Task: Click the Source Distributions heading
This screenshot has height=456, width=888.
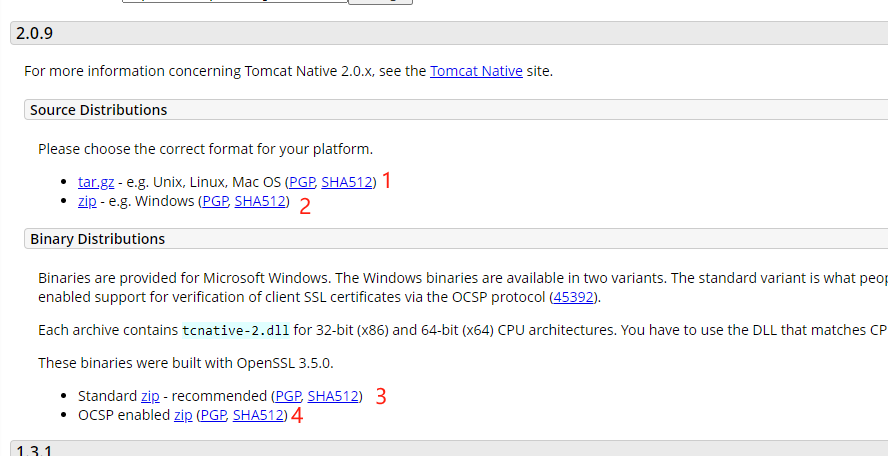Action: 99,110
